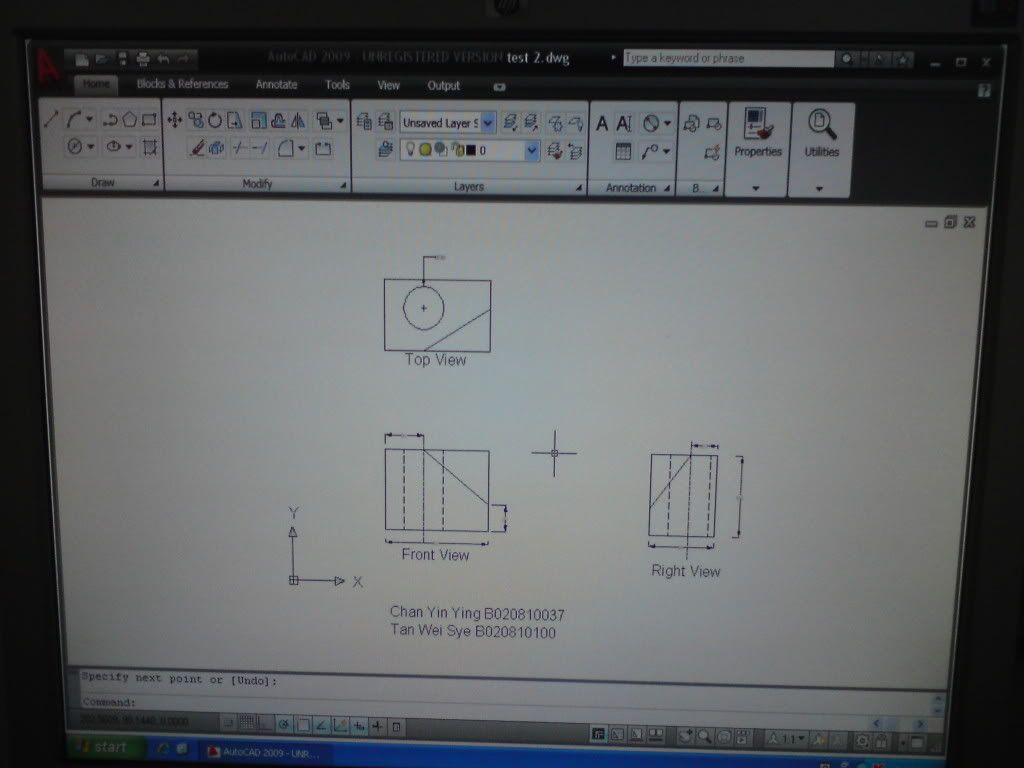Expand the Annotation panel

click(667, 189)
